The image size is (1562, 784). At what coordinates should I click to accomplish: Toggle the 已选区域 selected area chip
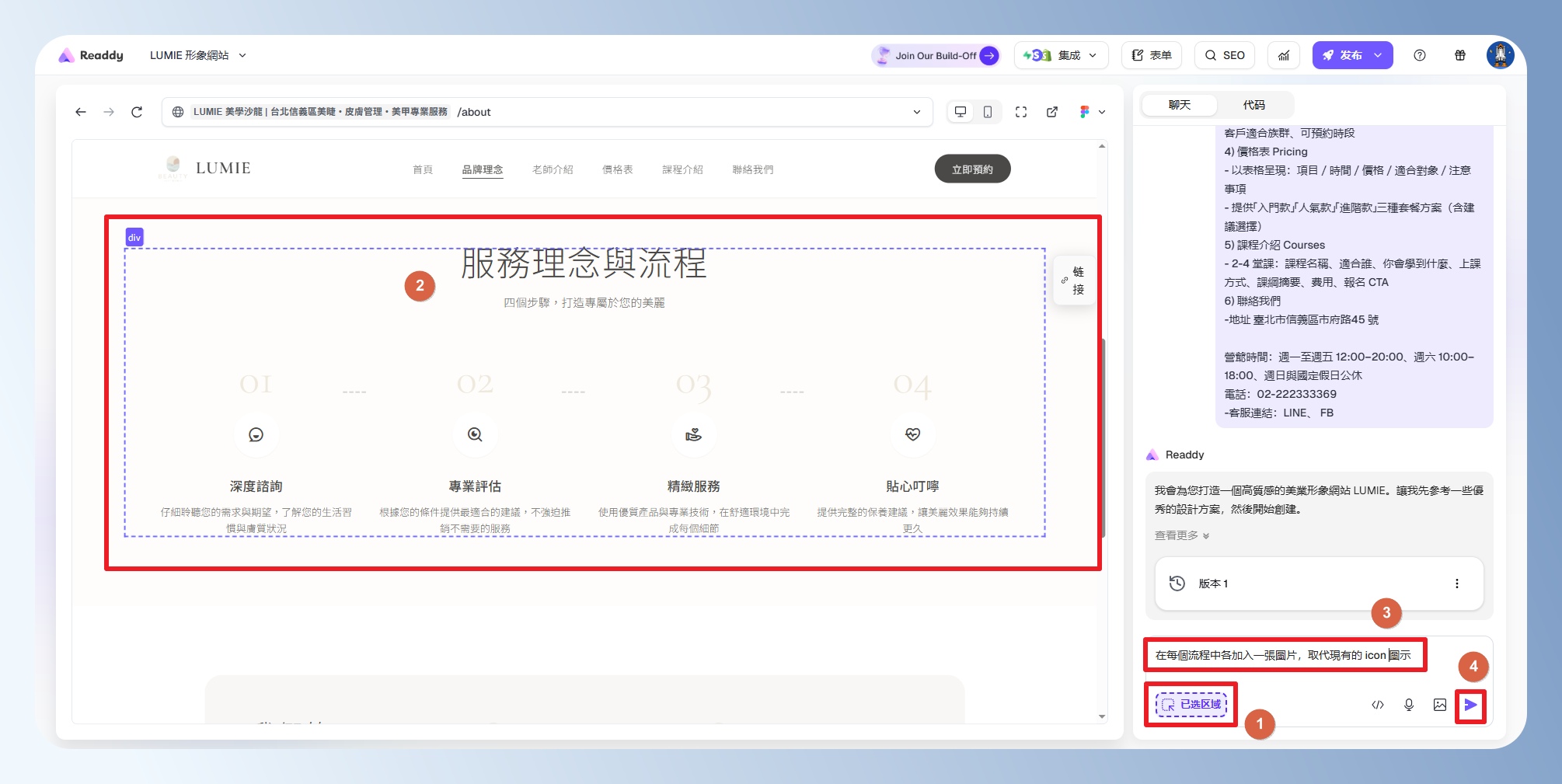pyautogui.click(x=1191, y=705)
